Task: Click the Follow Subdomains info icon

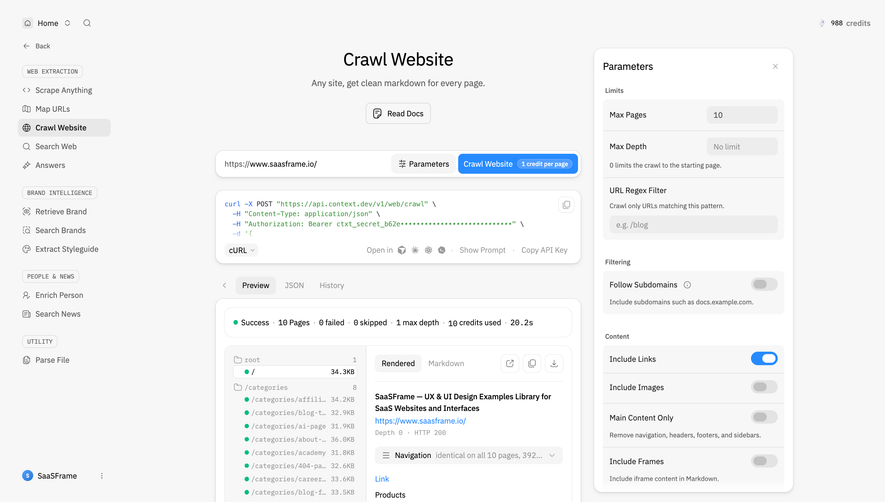Action: pos(687,285)
